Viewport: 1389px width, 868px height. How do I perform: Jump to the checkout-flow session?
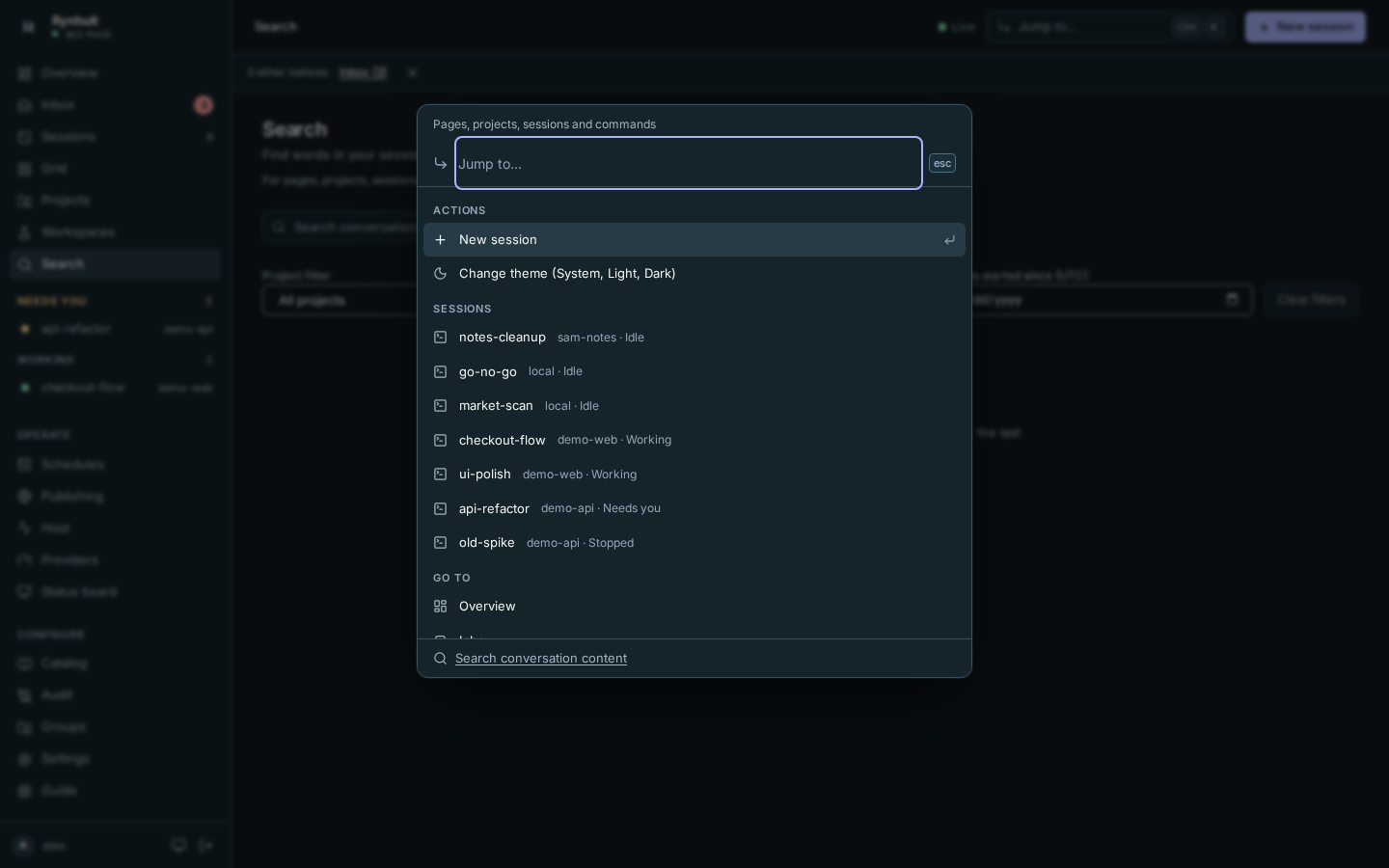694,440
